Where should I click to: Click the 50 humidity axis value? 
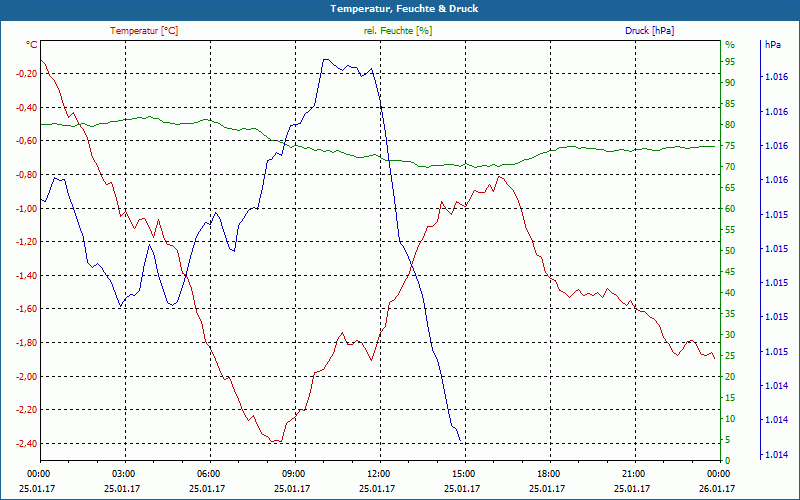tap(730, 251)
